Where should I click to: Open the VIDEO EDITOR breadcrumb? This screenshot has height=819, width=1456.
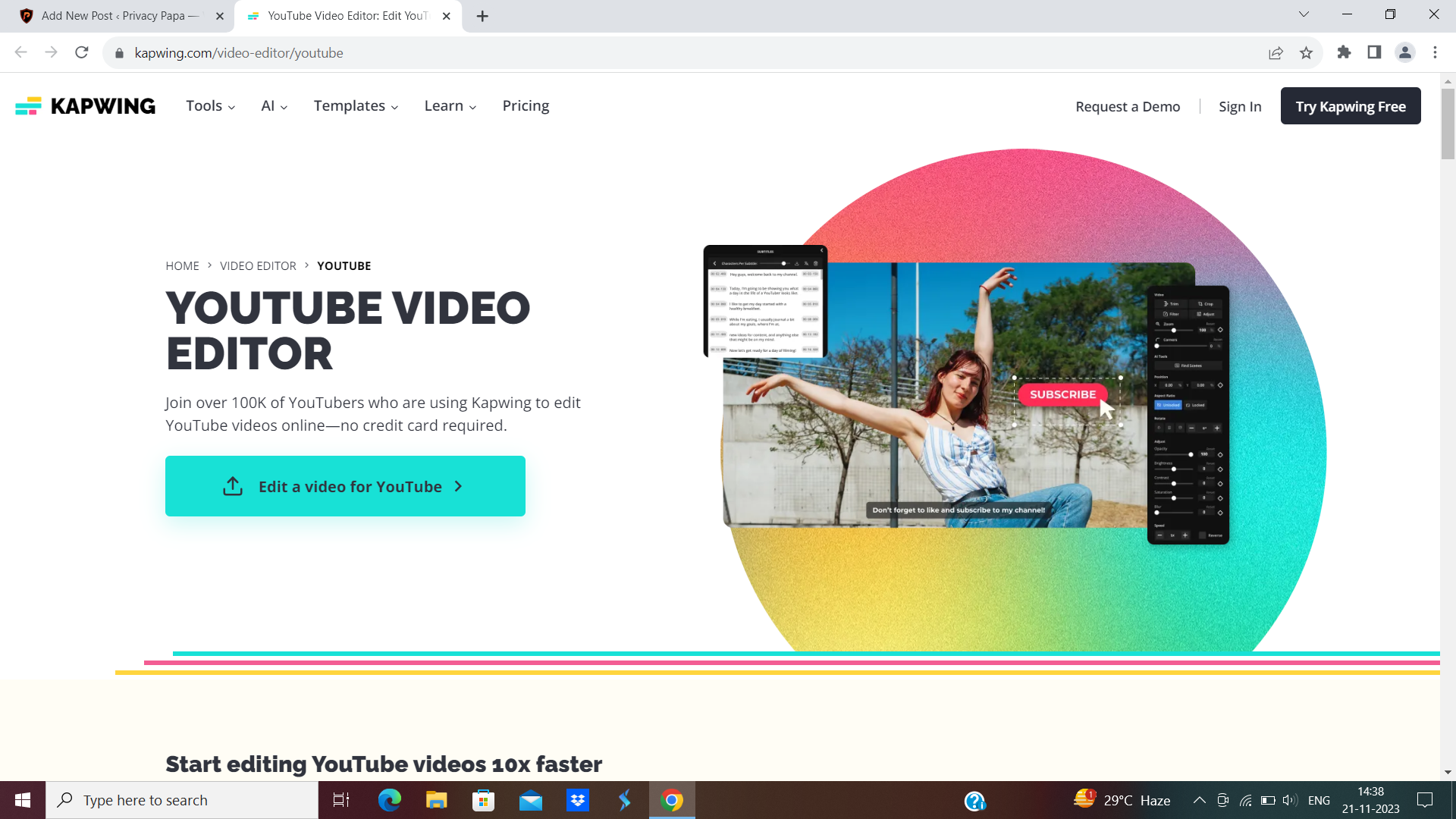[x=258, y=266]
